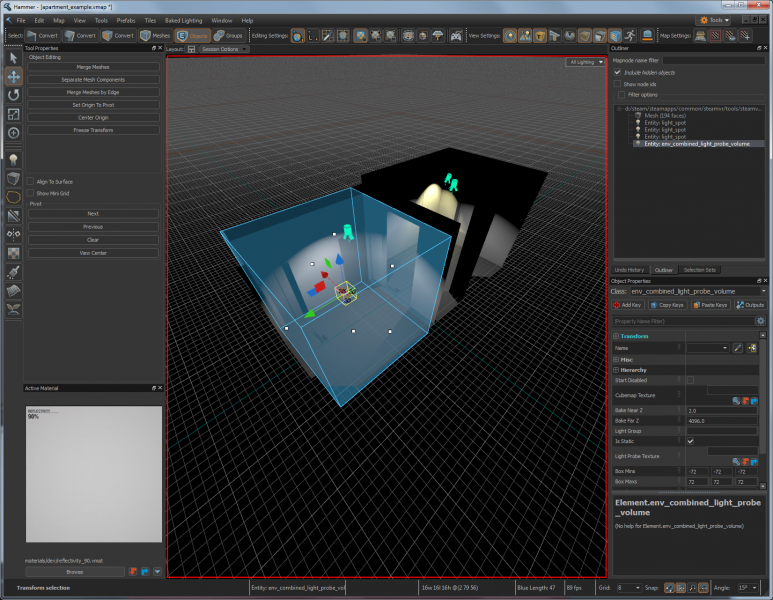Click the Browse button under Active Material
The width and height of the screenshot is (773, 600).
(75, 572)
